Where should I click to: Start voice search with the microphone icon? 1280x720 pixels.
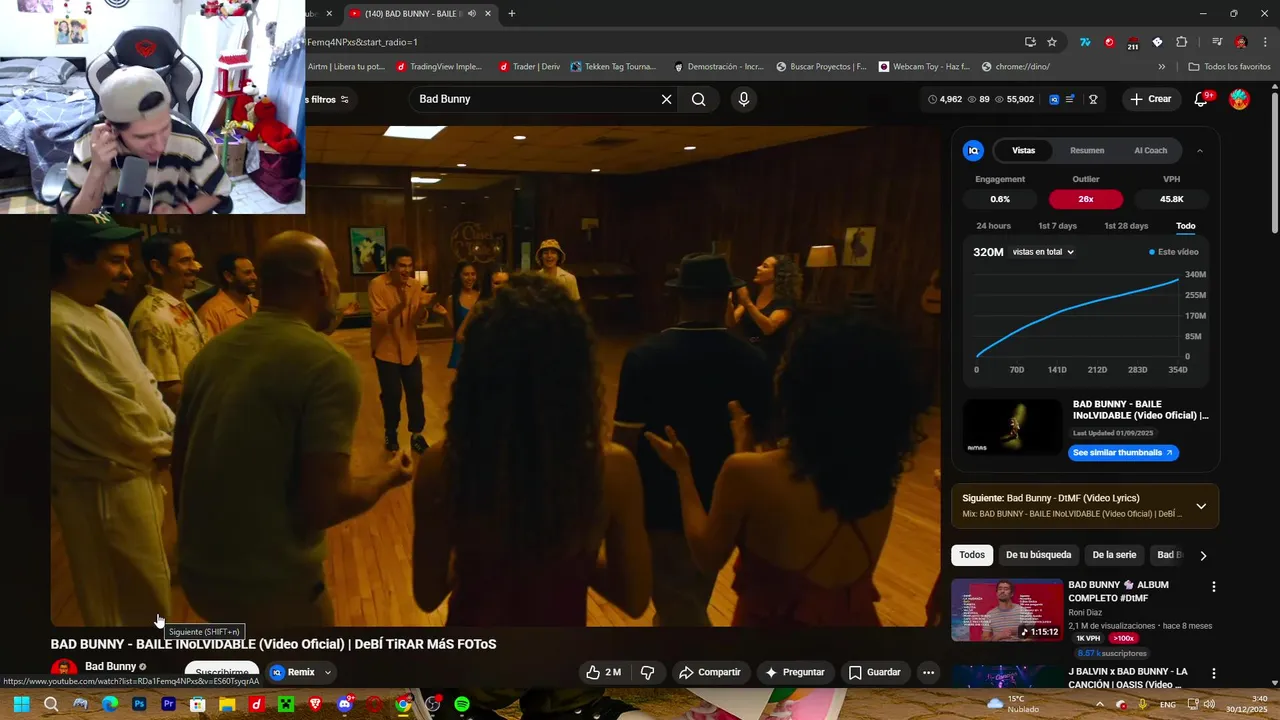(x=743, y=99)
